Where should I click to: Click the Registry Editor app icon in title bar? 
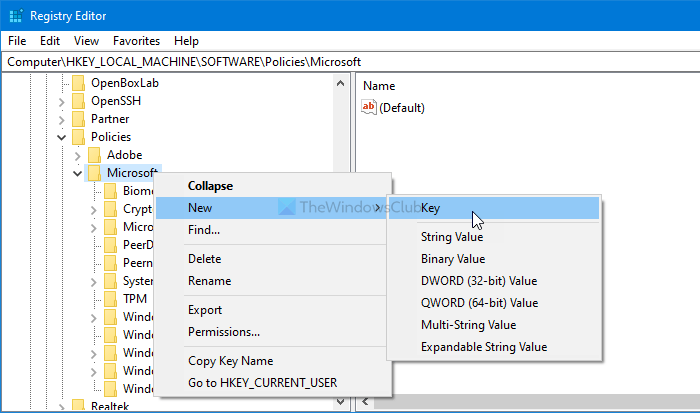[16, 16]
